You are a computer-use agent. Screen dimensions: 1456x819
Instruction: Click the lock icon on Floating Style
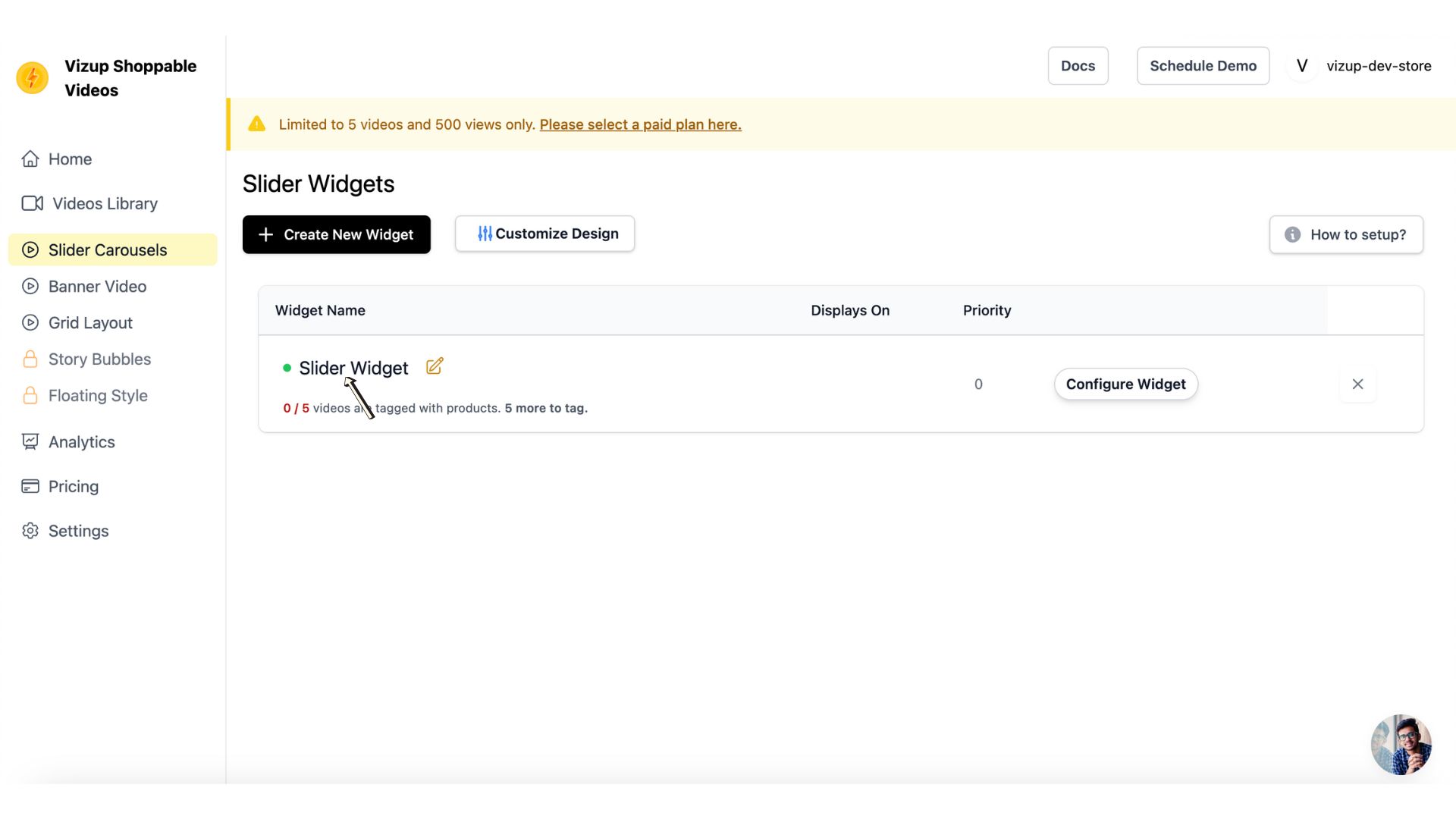[x=30, y=395]
